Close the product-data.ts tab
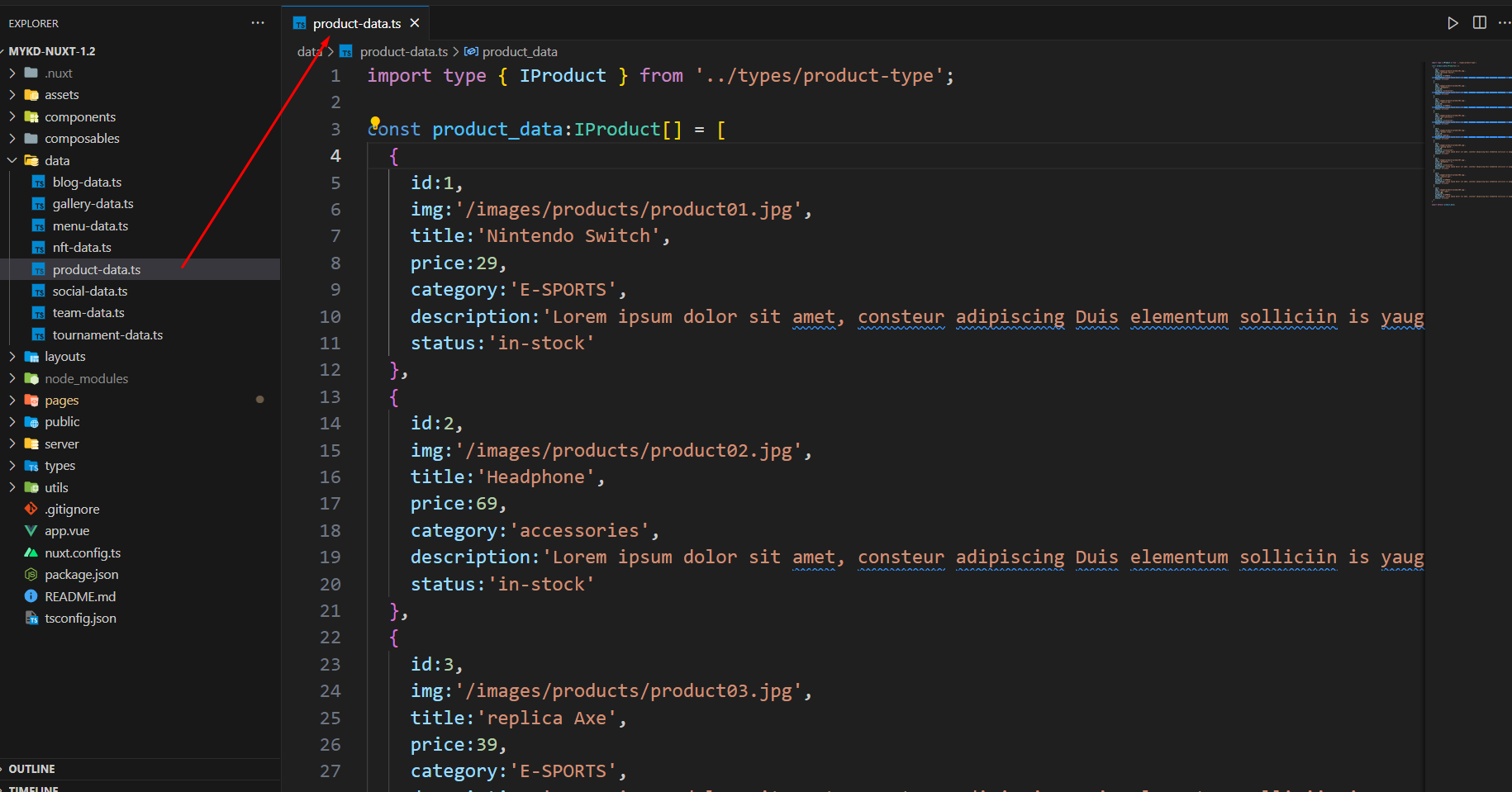Screen dimensions: 1512x792 click(415, 23)
